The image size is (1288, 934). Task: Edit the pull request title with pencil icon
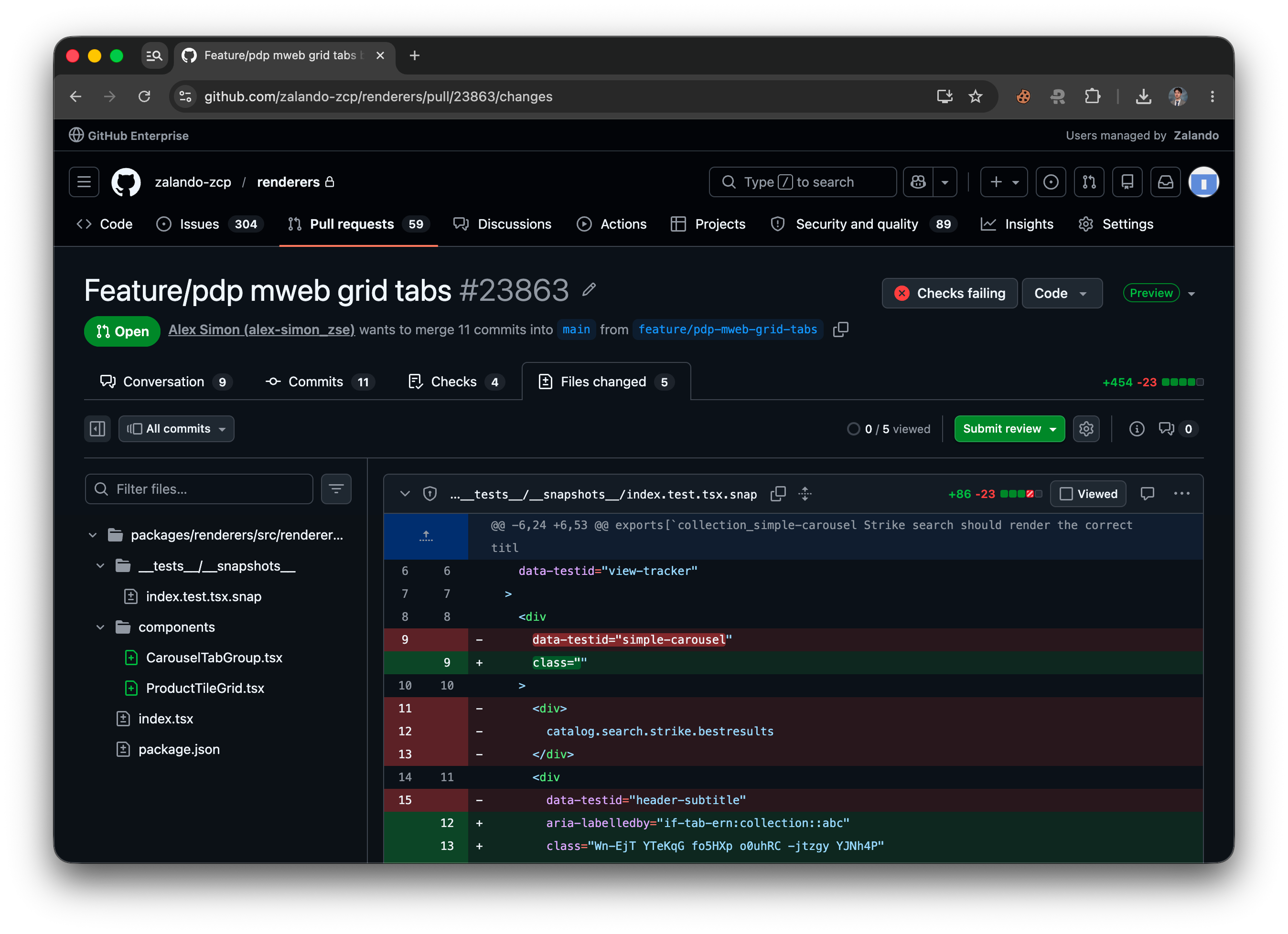pyautogui.click(x=590, y=289)
